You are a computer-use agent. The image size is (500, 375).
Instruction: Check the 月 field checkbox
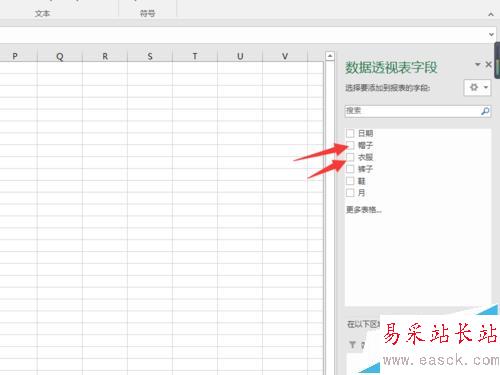point(350,193)
